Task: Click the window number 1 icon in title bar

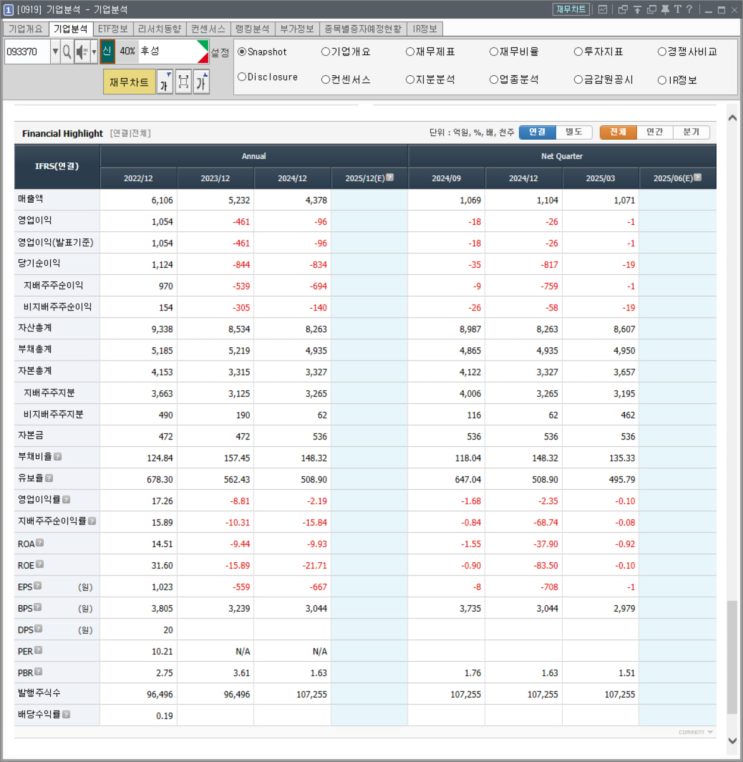Action: pos(8,9)
